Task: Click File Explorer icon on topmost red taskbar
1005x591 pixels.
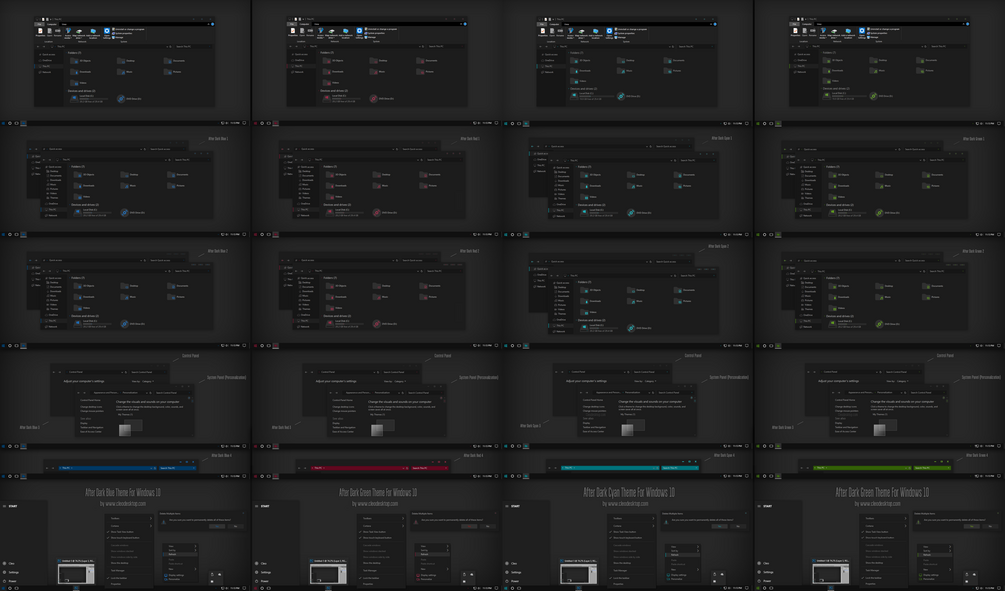Action: (276, 123)
